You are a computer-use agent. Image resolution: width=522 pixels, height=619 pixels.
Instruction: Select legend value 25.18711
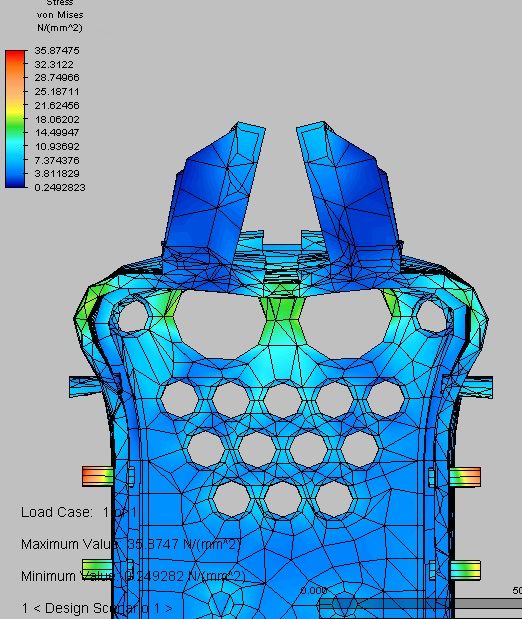point(57,92)
